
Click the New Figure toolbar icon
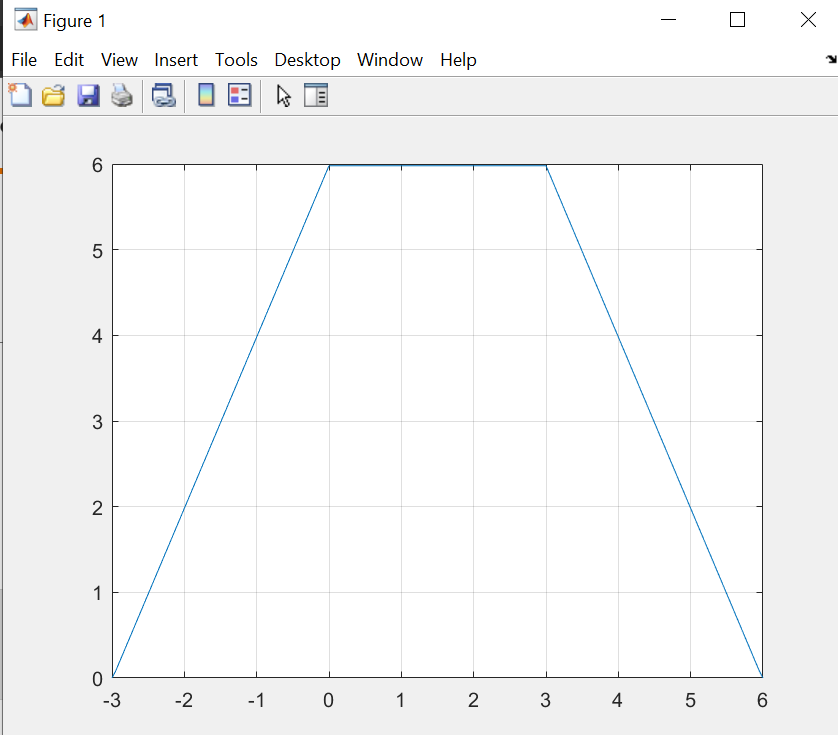(x=20, y=96)
